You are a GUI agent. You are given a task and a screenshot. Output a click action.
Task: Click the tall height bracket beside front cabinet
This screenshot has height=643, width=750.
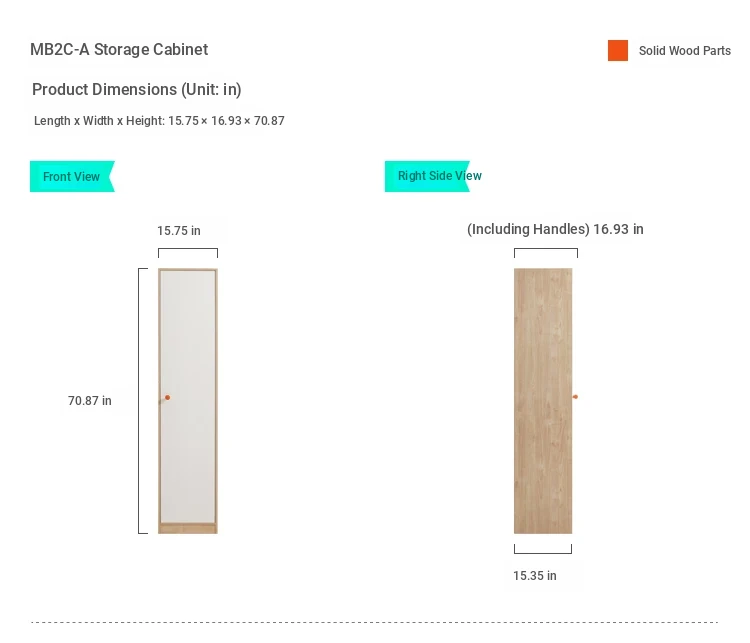143,401
